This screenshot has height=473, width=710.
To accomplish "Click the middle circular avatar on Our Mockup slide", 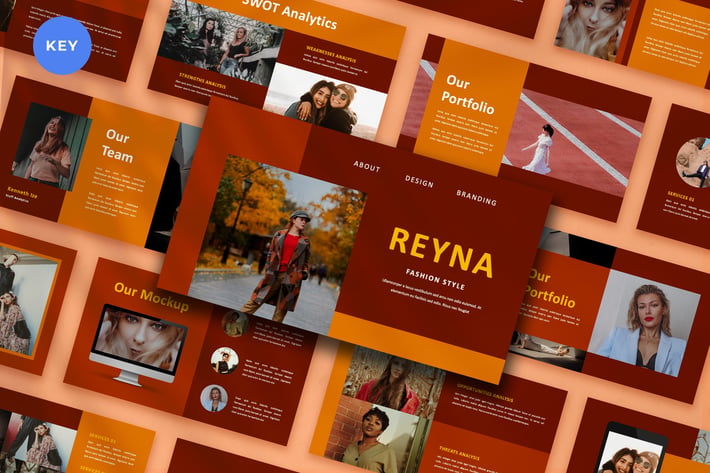I will pos(225,360).
